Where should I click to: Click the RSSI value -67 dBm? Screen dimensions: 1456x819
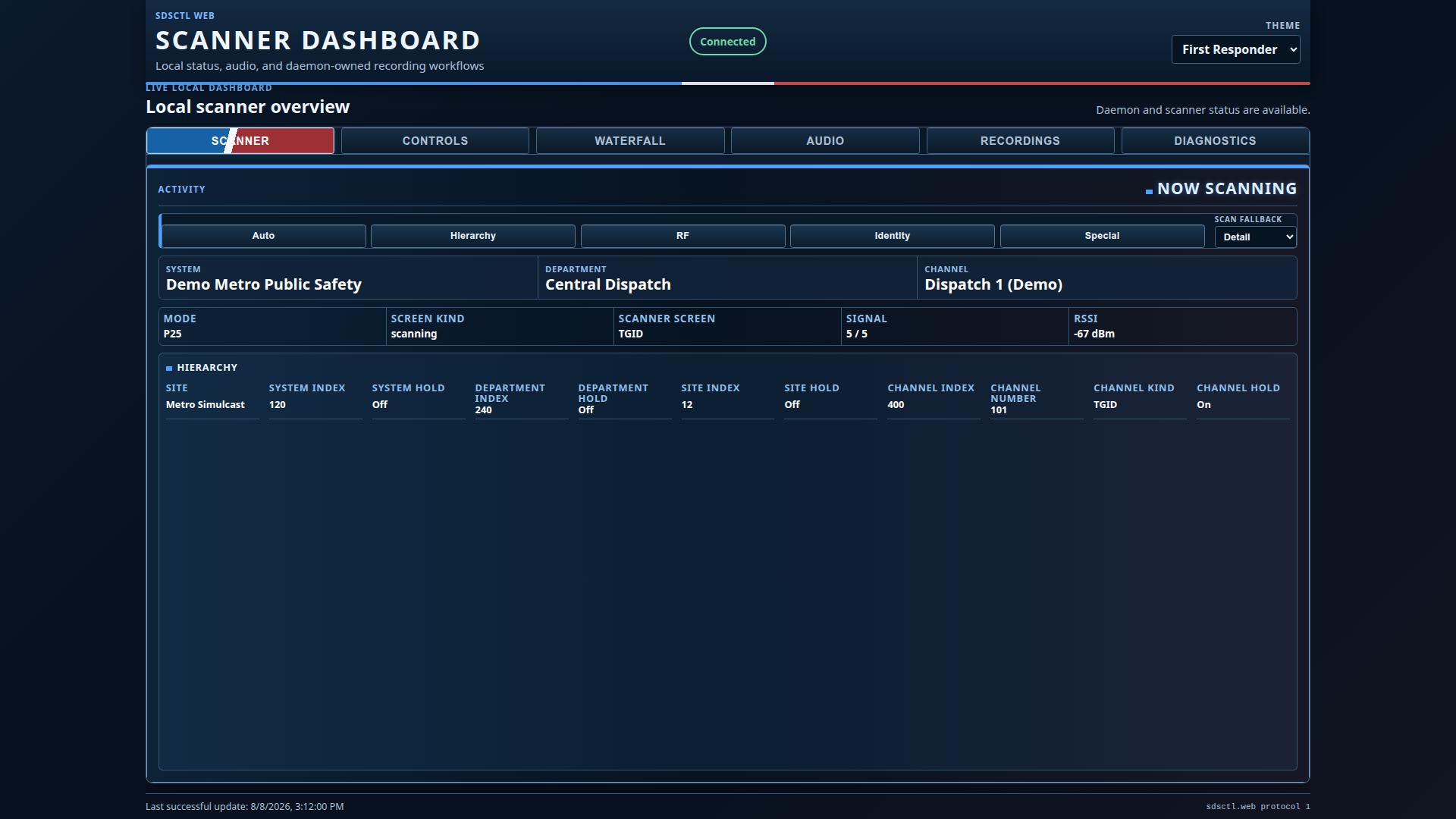click(1094, 334)
